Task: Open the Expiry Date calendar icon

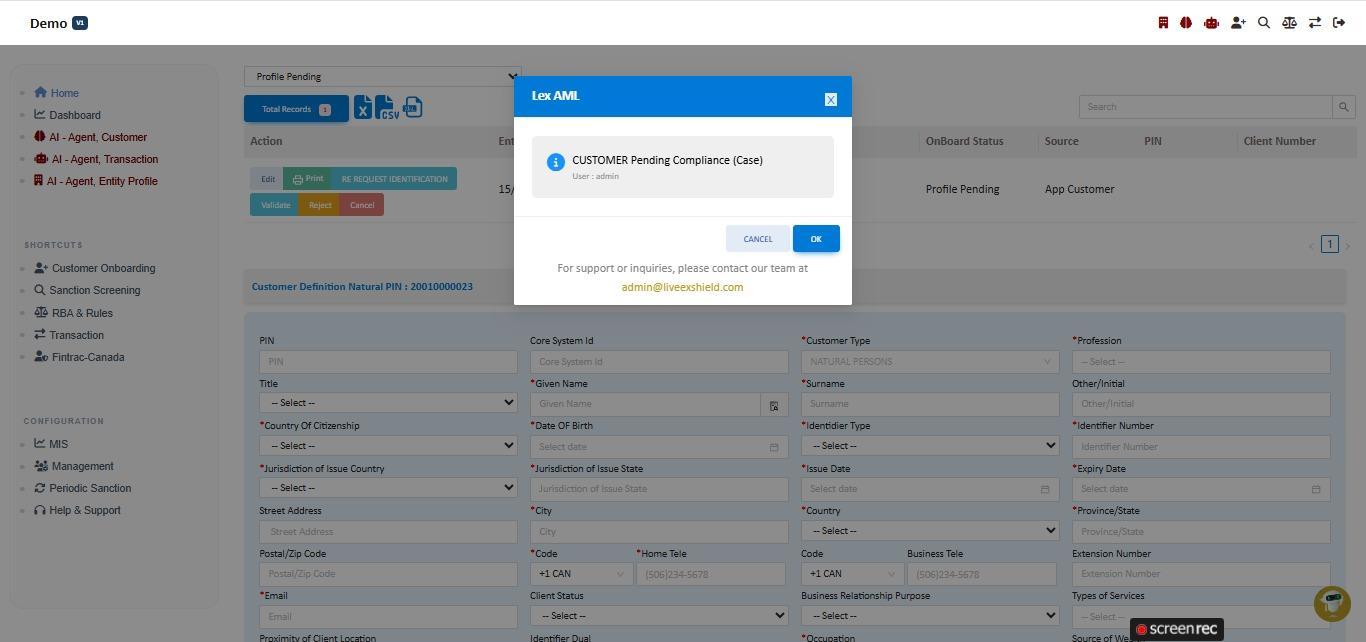Action: pos(1316,489)
